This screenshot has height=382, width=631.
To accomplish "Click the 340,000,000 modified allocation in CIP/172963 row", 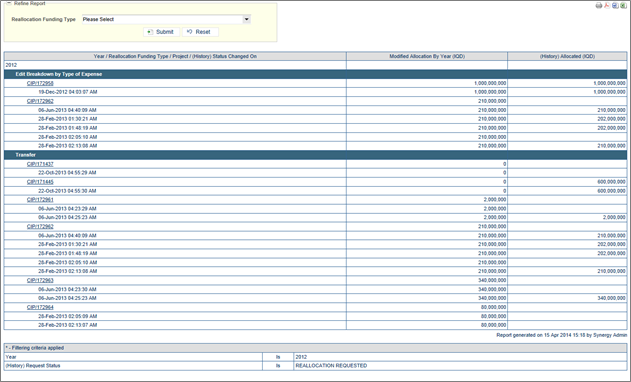I will point(492,280).
